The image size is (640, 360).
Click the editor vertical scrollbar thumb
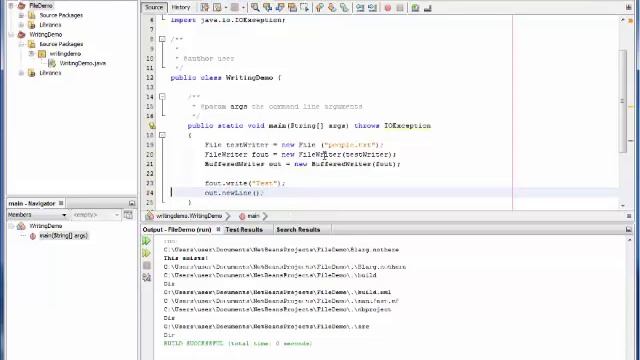[623, 101]
